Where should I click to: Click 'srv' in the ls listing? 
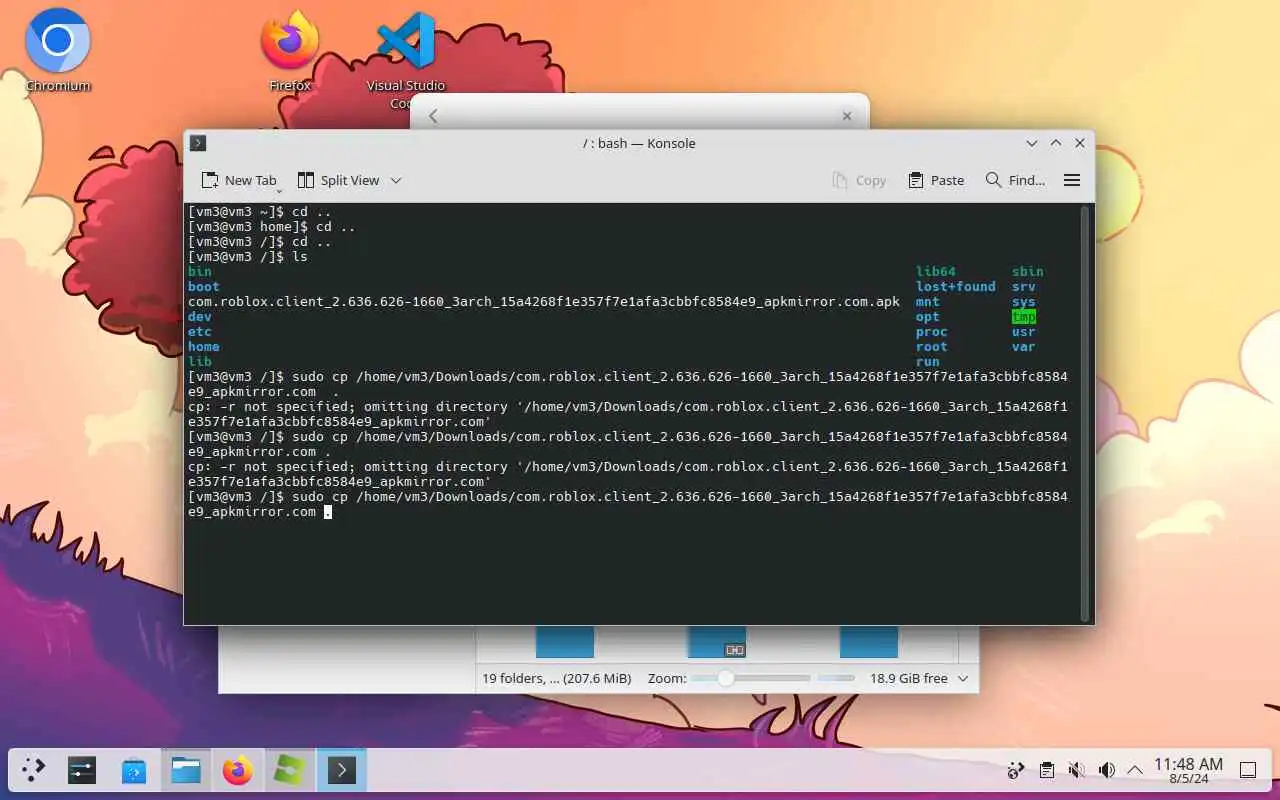click(x=1023, y=287)
